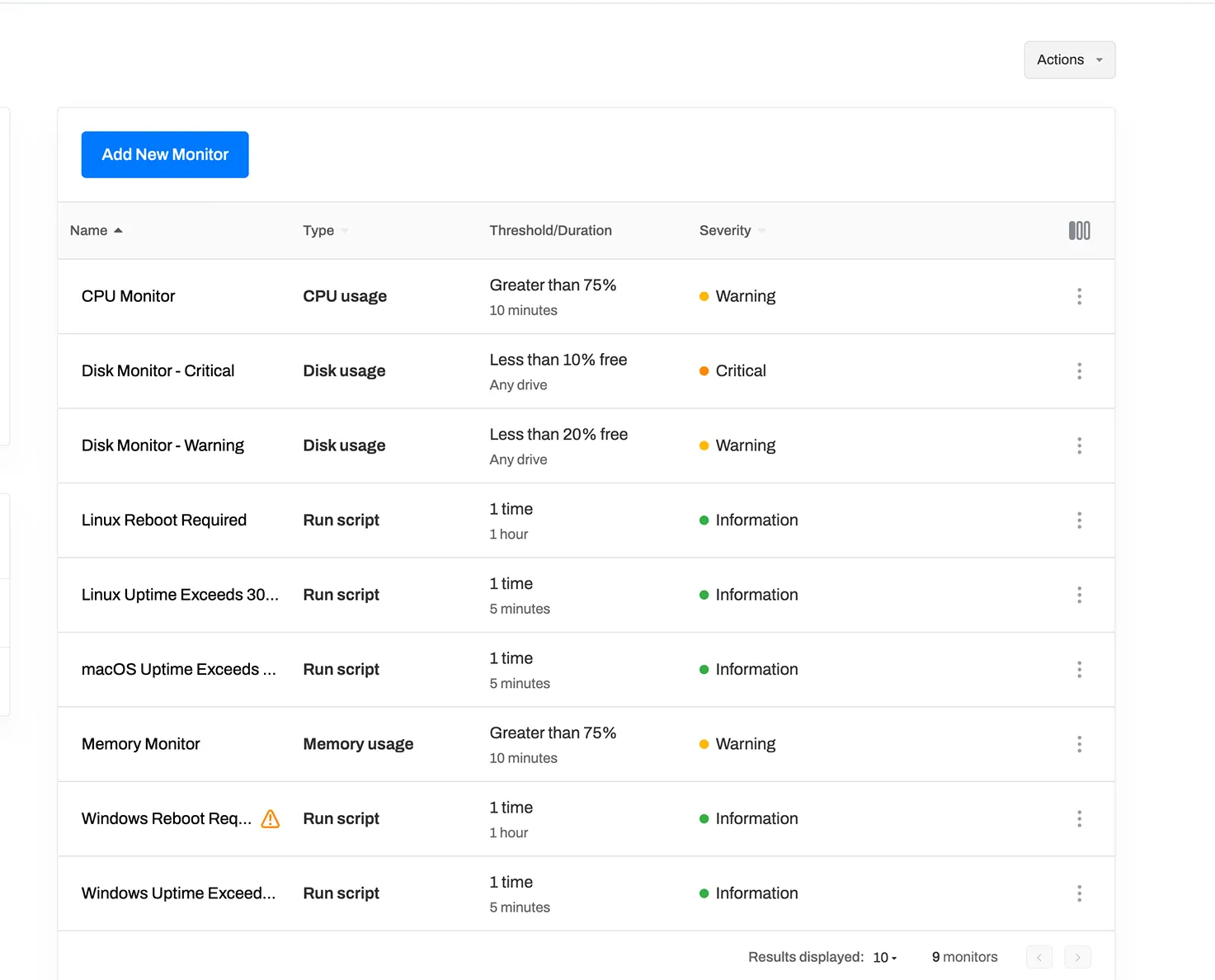
Task: Change the Results displayed count dropdown
Action: (884, 958)
